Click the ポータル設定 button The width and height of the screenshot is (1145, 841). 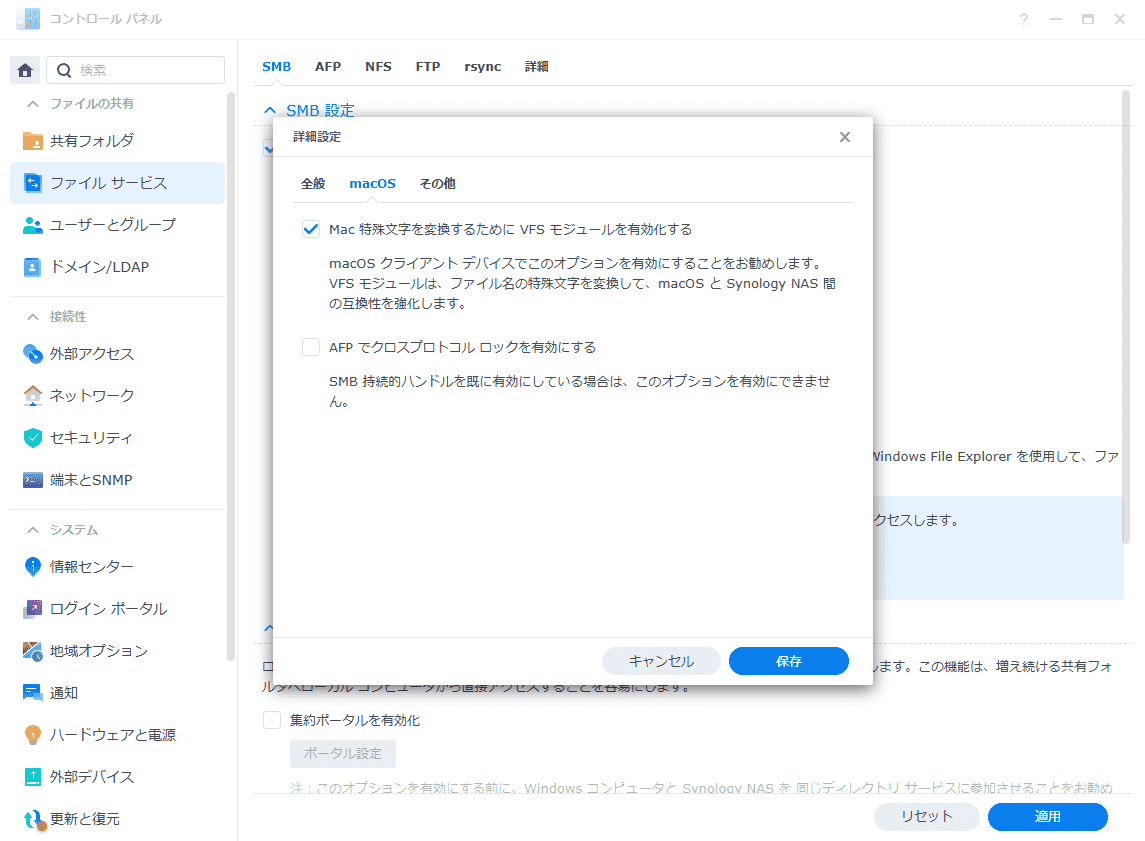[342, 753]
